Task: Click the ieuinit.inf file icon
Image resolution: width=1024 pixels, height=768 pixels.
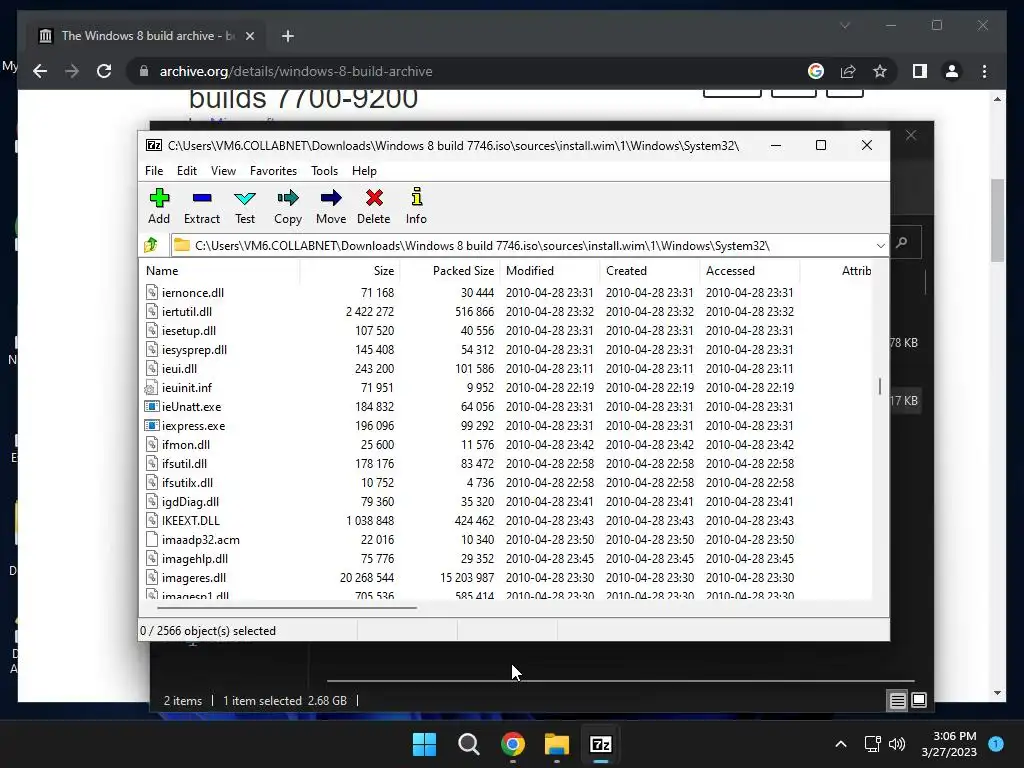Action: click(152, 387)
